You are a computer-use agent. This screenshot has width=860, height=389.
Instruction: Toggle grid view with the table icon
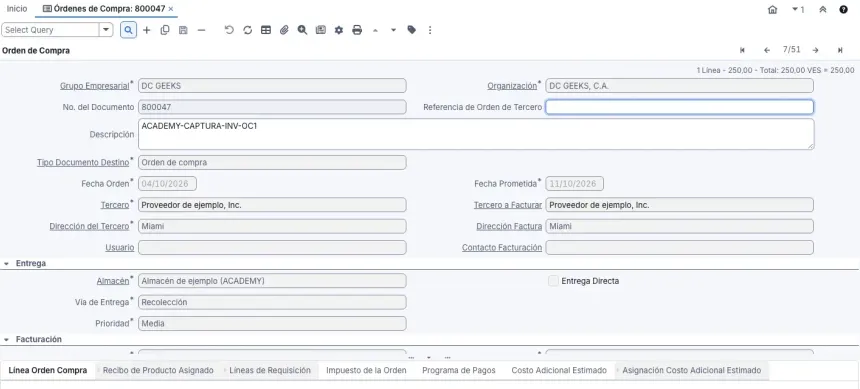click(266, 30)
